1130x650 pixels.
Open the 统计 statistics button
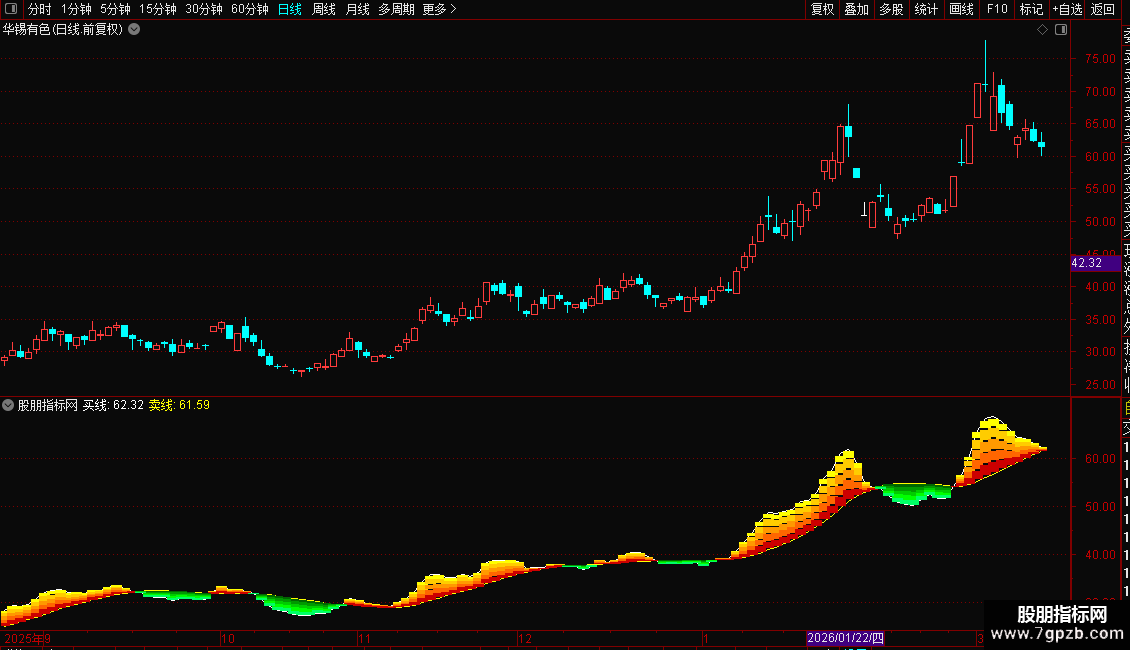coord(926,9)
